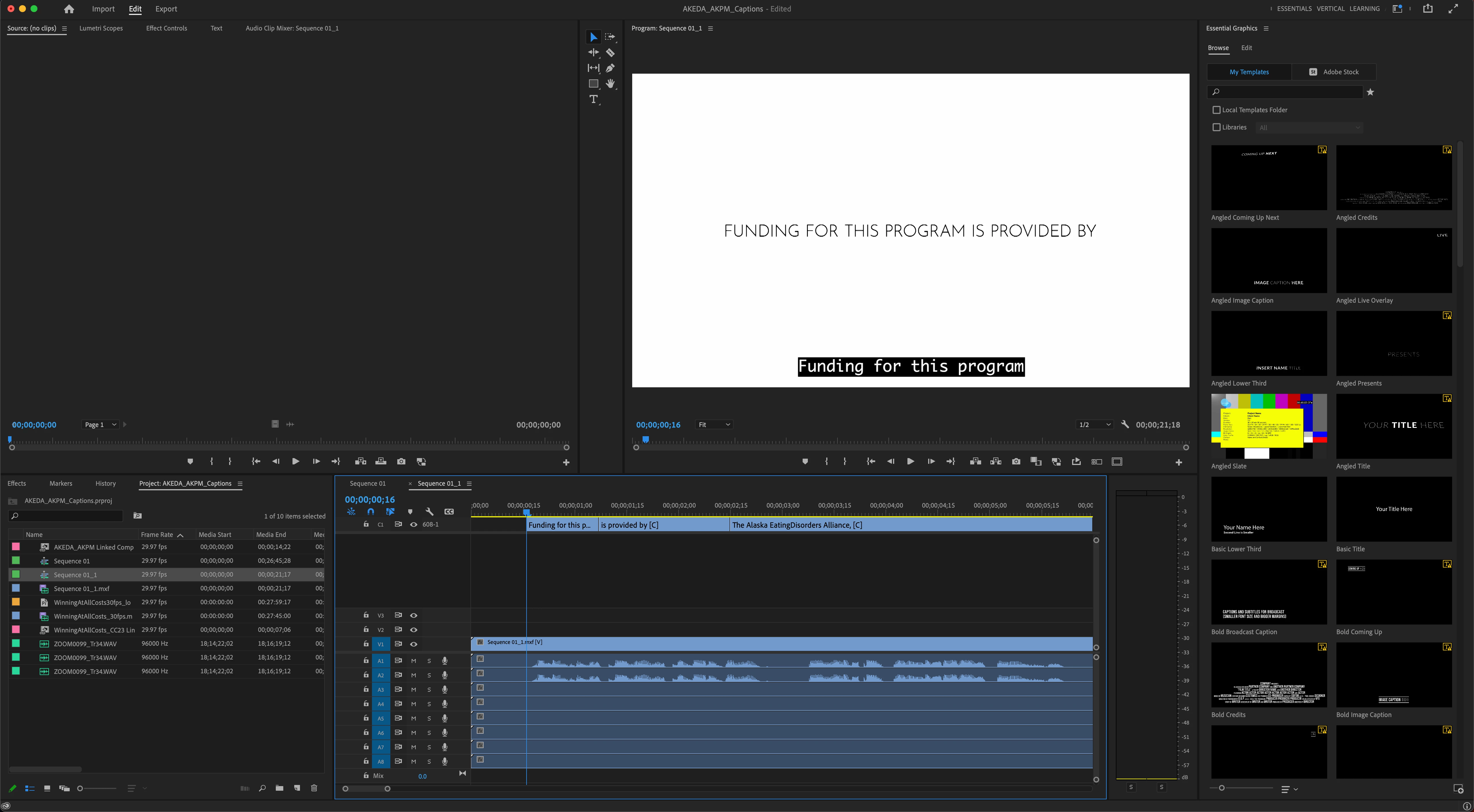Image resolution: width=1474 pixels, height=812 pixels.
Task: Enable Local Templates Folder checkbox
Action: point(1217,110)
